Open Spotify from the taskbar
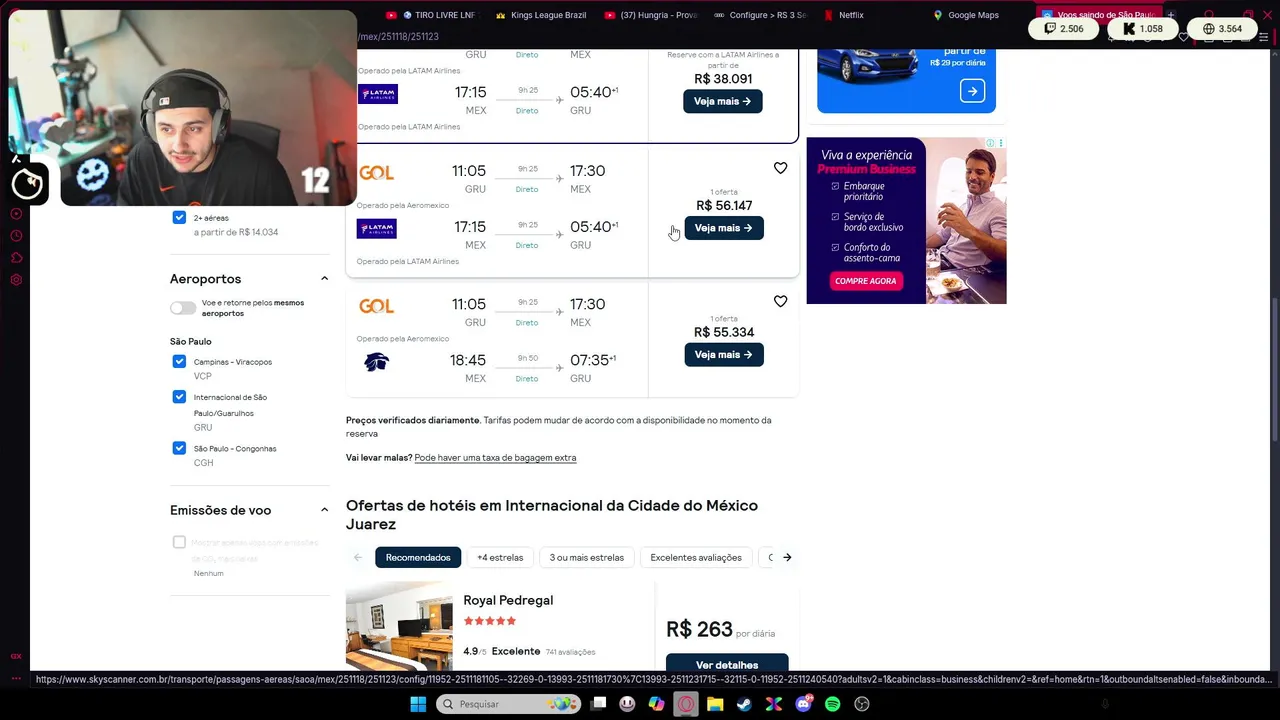Viewport: 1280px width, 720px height. click(832, 704)
